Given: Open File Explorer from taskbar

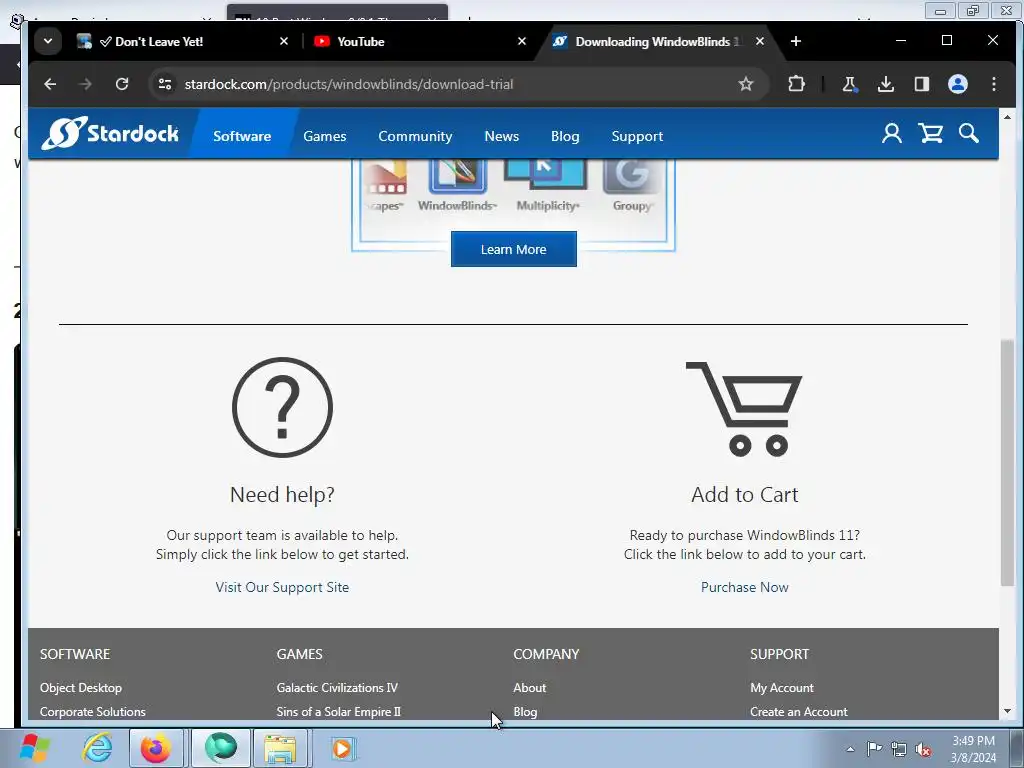Looking at the screenshot, I should click(x=280, y=748).
